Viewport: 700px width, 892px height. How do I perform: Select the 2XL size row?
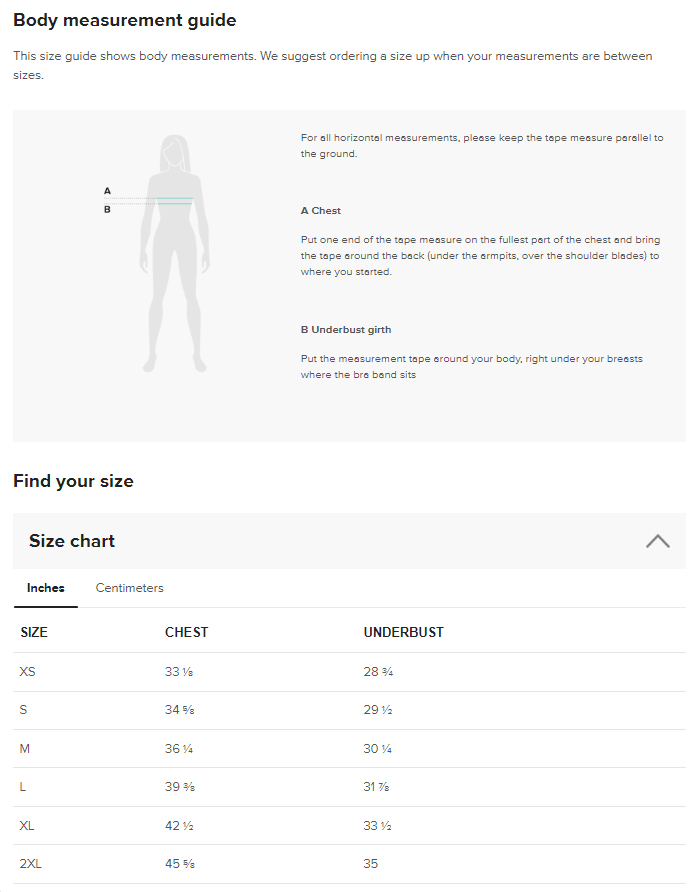349,864
